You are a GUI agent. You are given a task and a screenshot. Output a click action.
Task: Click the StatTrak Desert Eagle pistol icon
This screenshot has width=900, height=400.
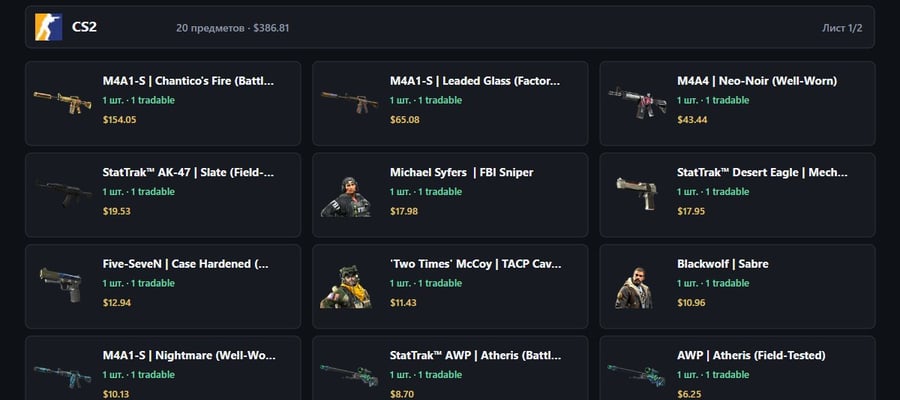coord(637,193)
